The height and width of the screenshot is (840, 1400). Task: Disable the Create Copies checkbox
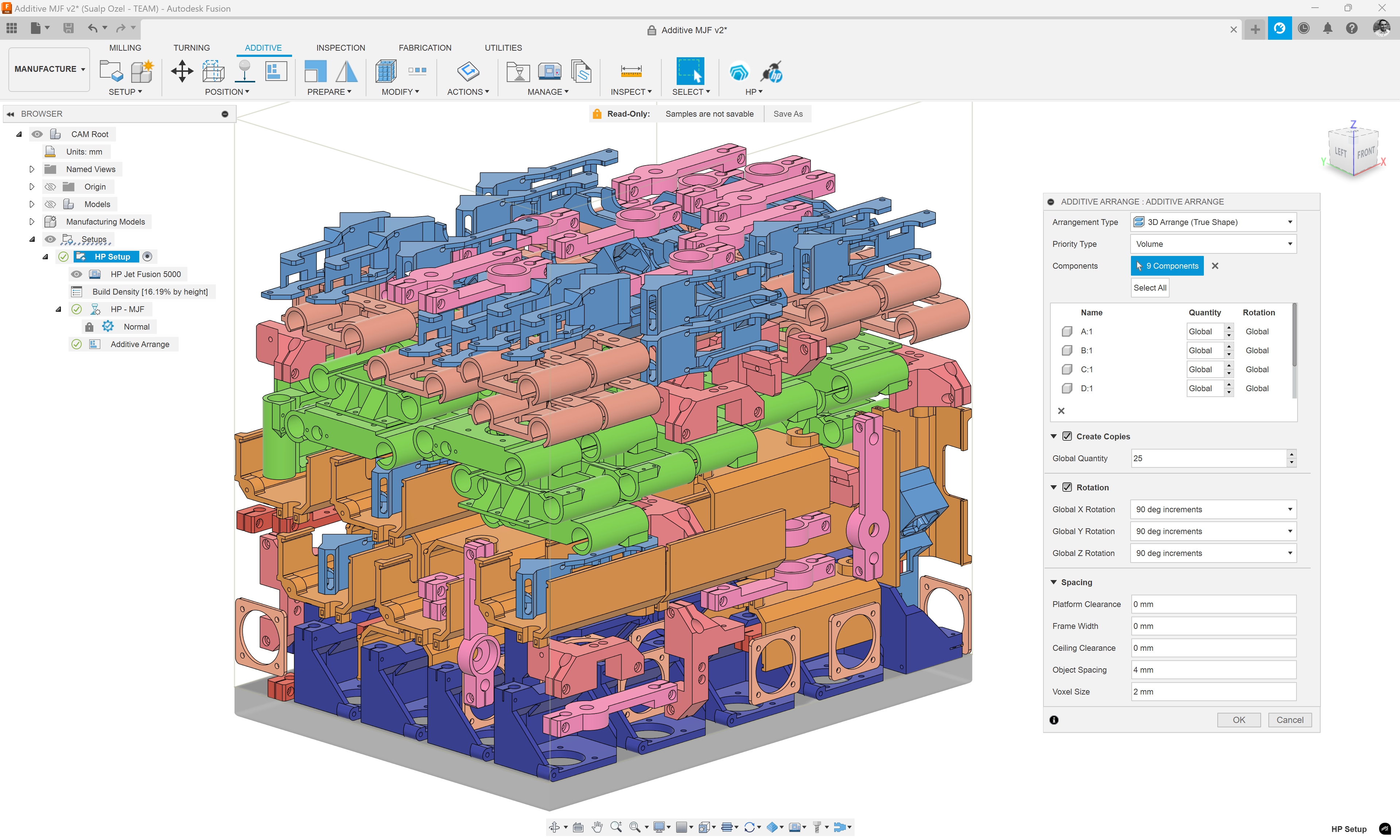pos(1067,436)
